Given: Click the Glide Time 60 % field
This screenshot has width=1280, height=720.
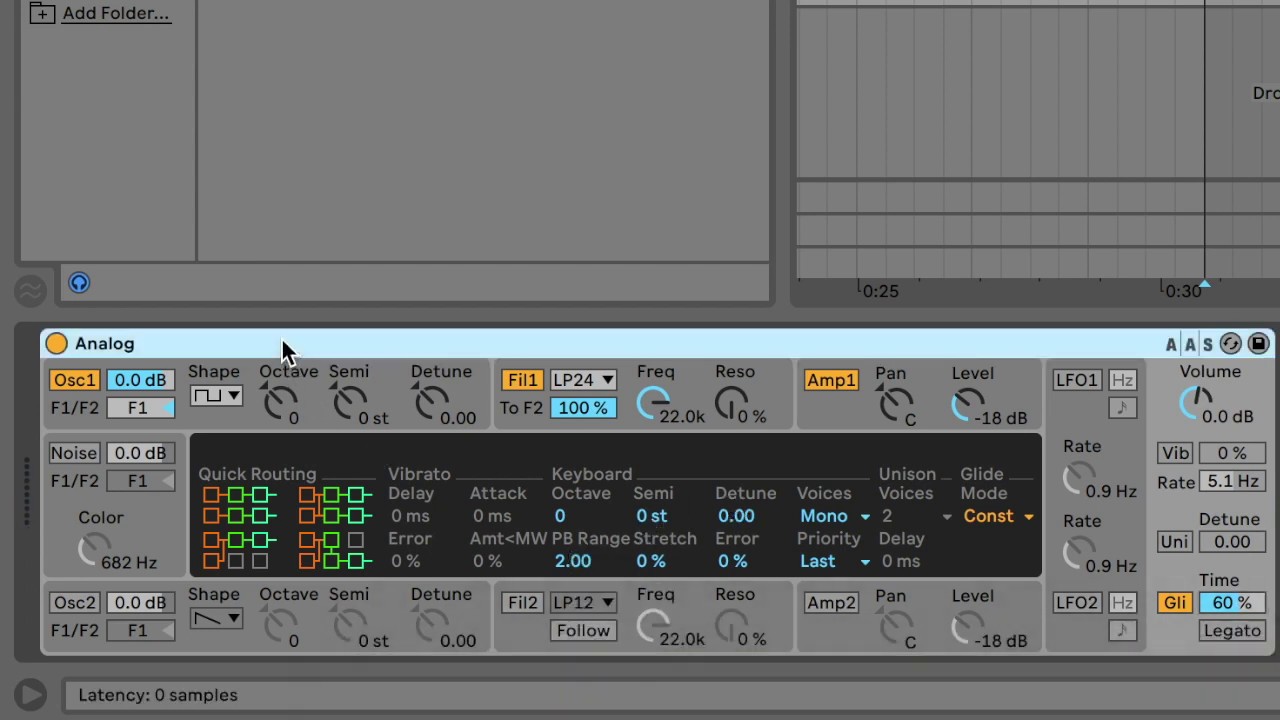Looking at the screenshot, I should pyautogui.click(x=1232, y=603).
